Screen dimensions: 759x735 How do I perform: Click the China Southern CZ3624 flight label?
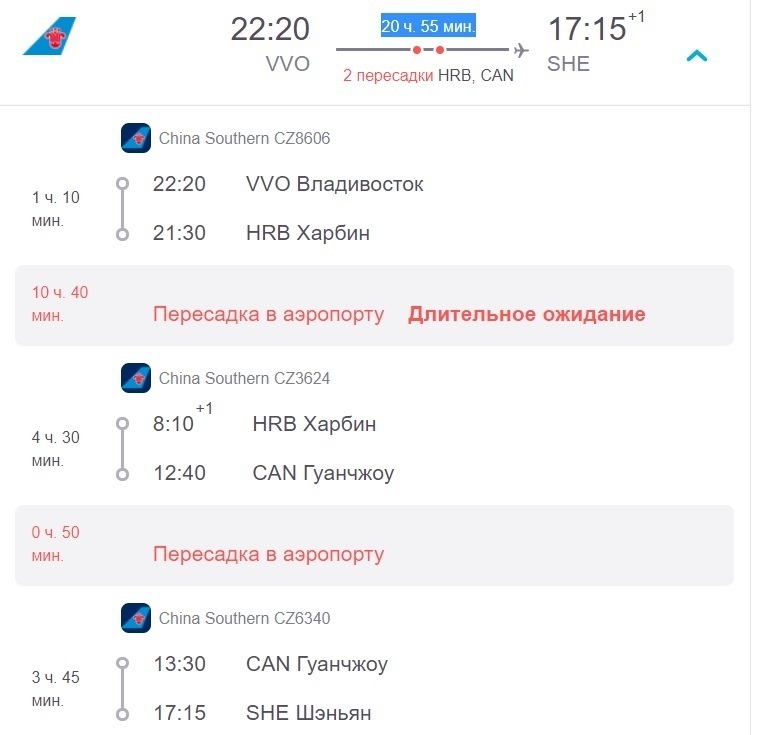pos(244,378)
